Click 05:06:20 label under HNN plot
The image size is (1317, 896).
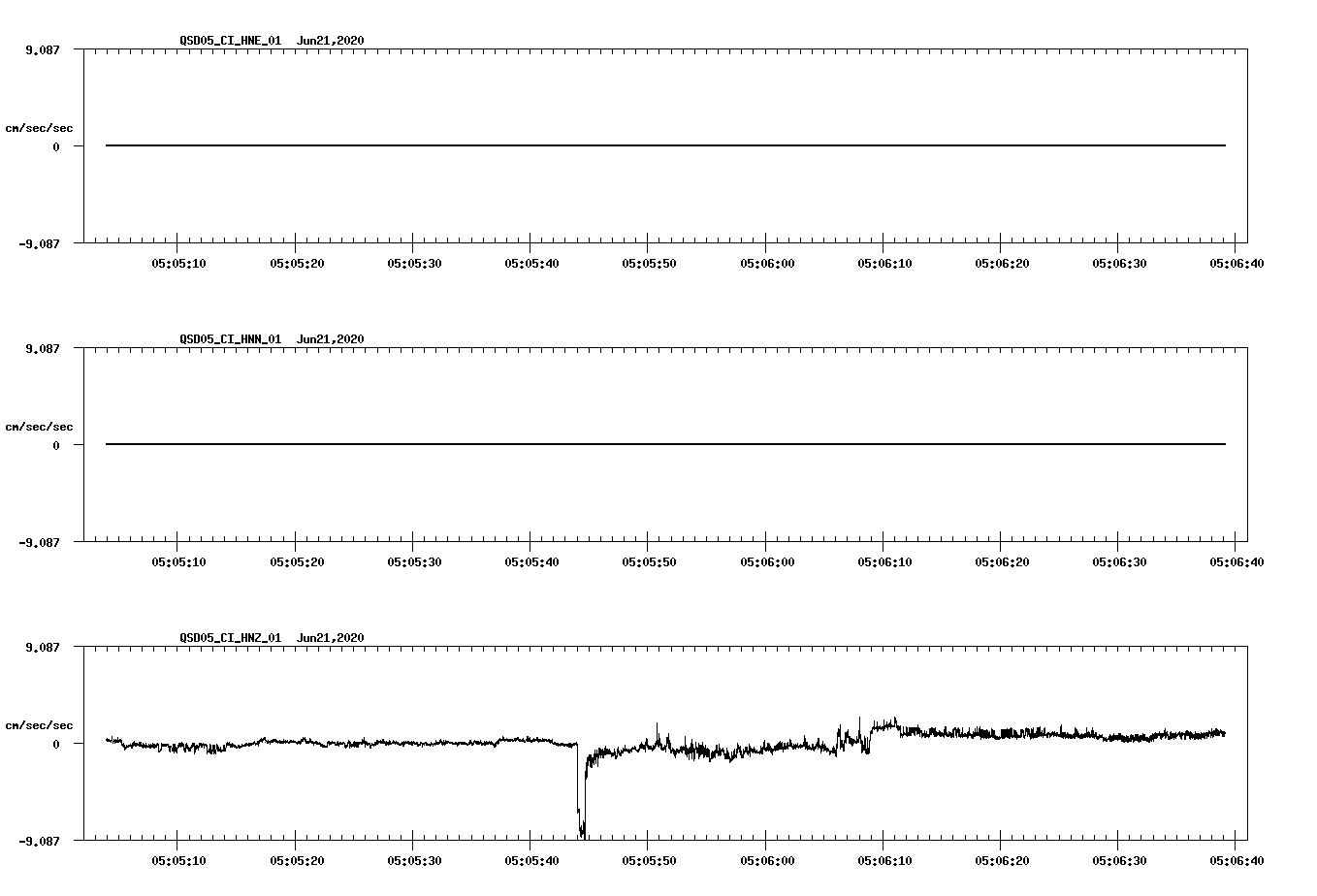pos(1002,561)
